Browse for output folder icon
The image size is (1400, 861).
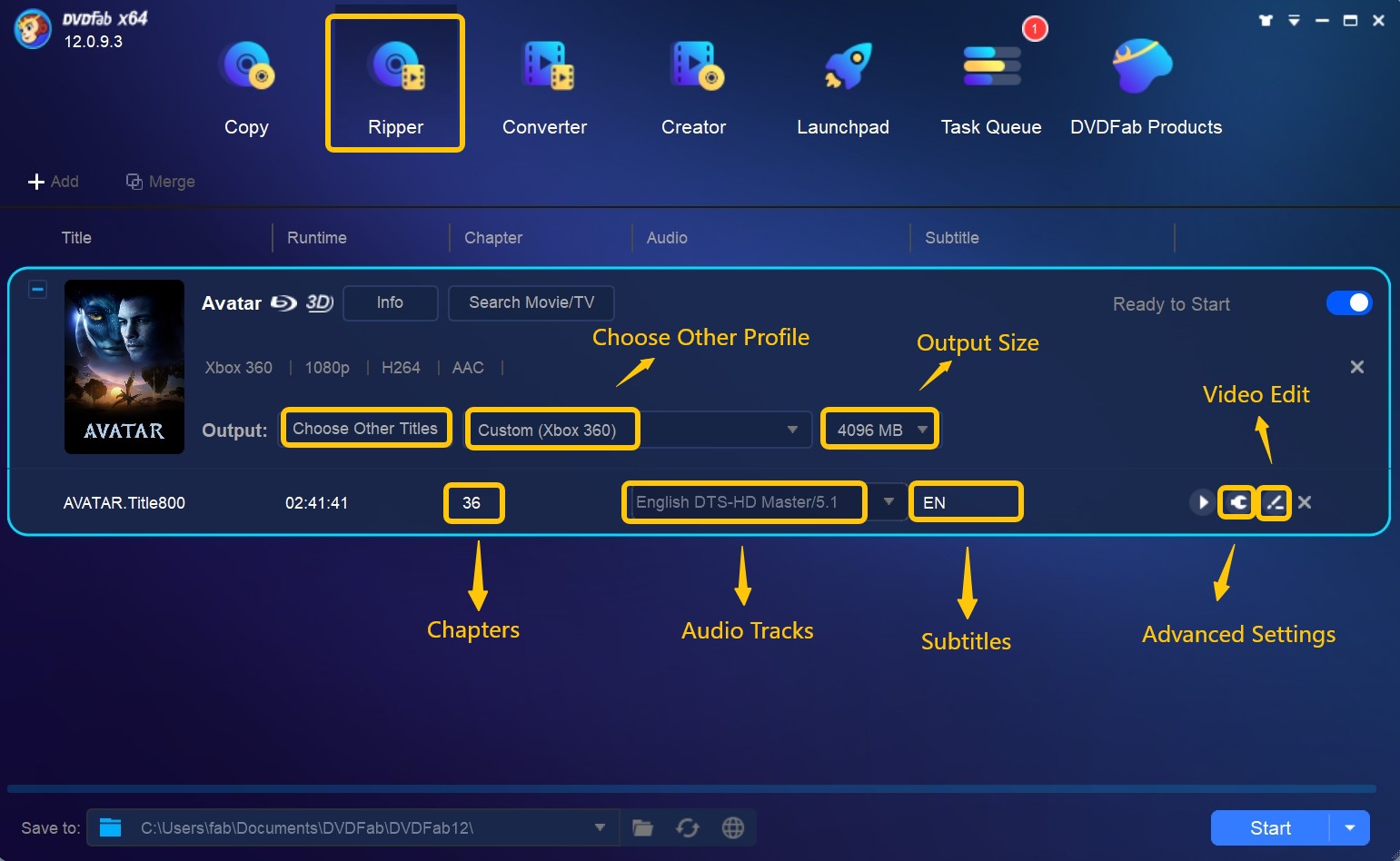click(642, 827)
